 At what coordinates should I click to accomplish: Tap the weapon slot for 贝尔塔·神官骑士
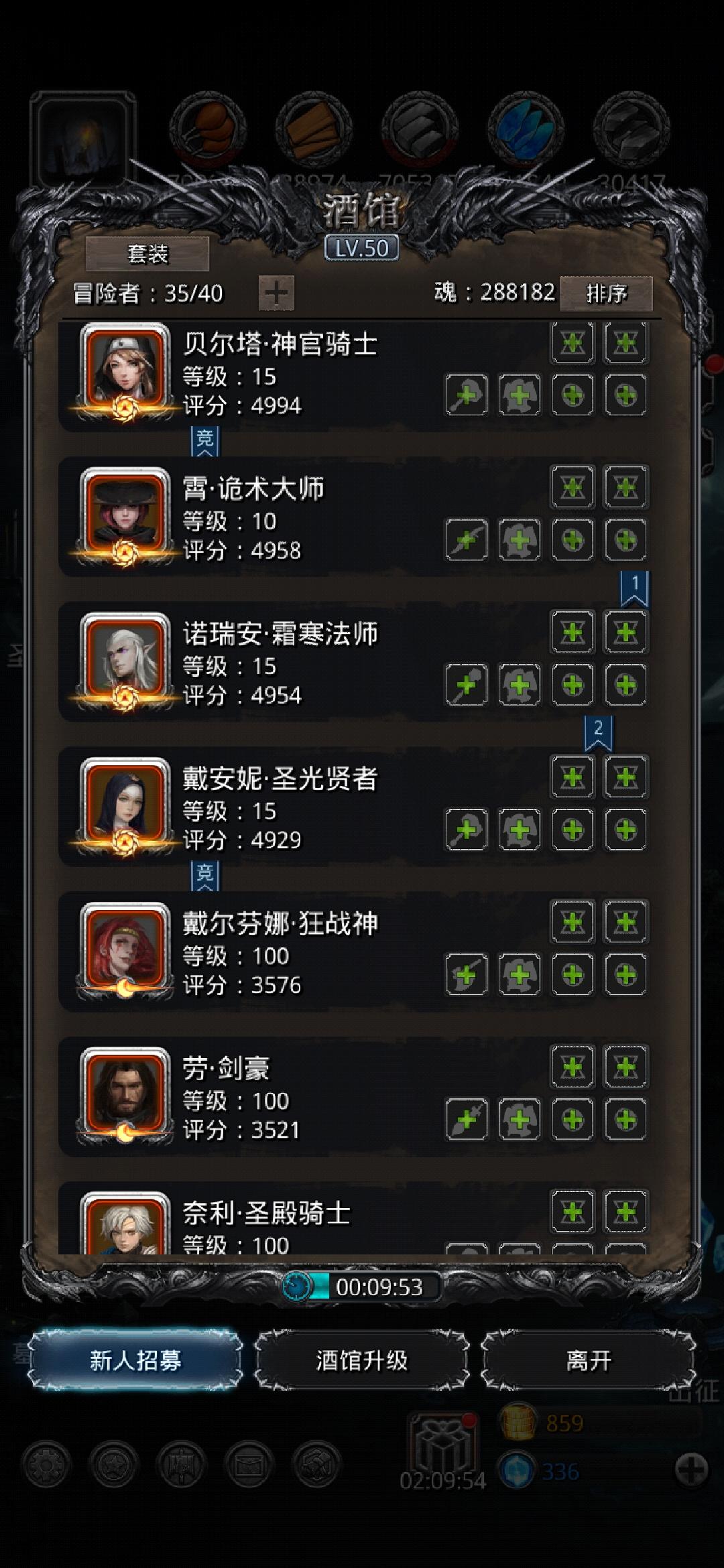coord(467,395)
